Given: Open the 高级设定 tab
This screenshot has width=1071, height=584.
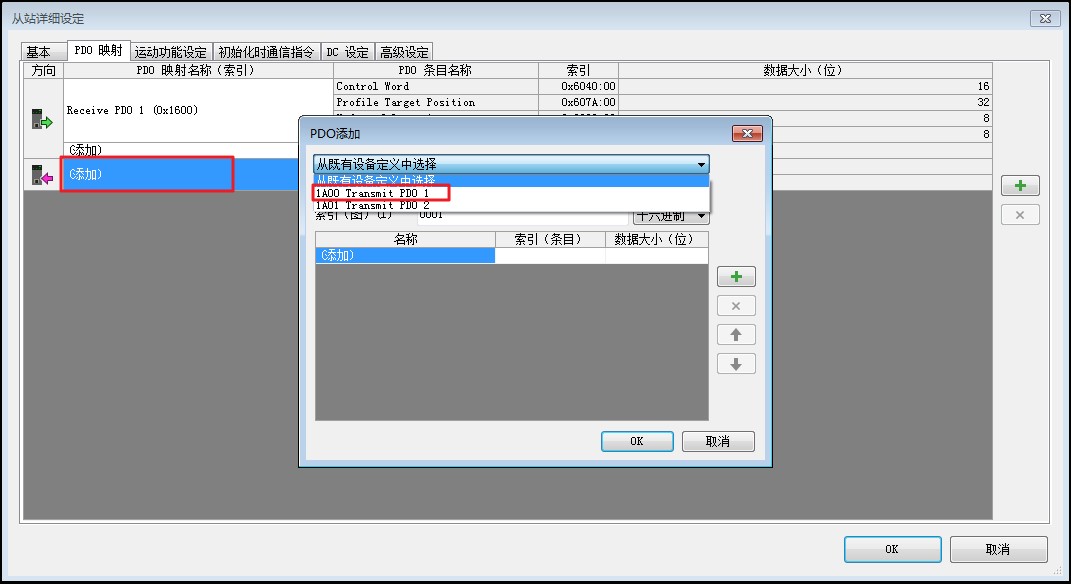Looking at the screenshot, I should point(404,52).
